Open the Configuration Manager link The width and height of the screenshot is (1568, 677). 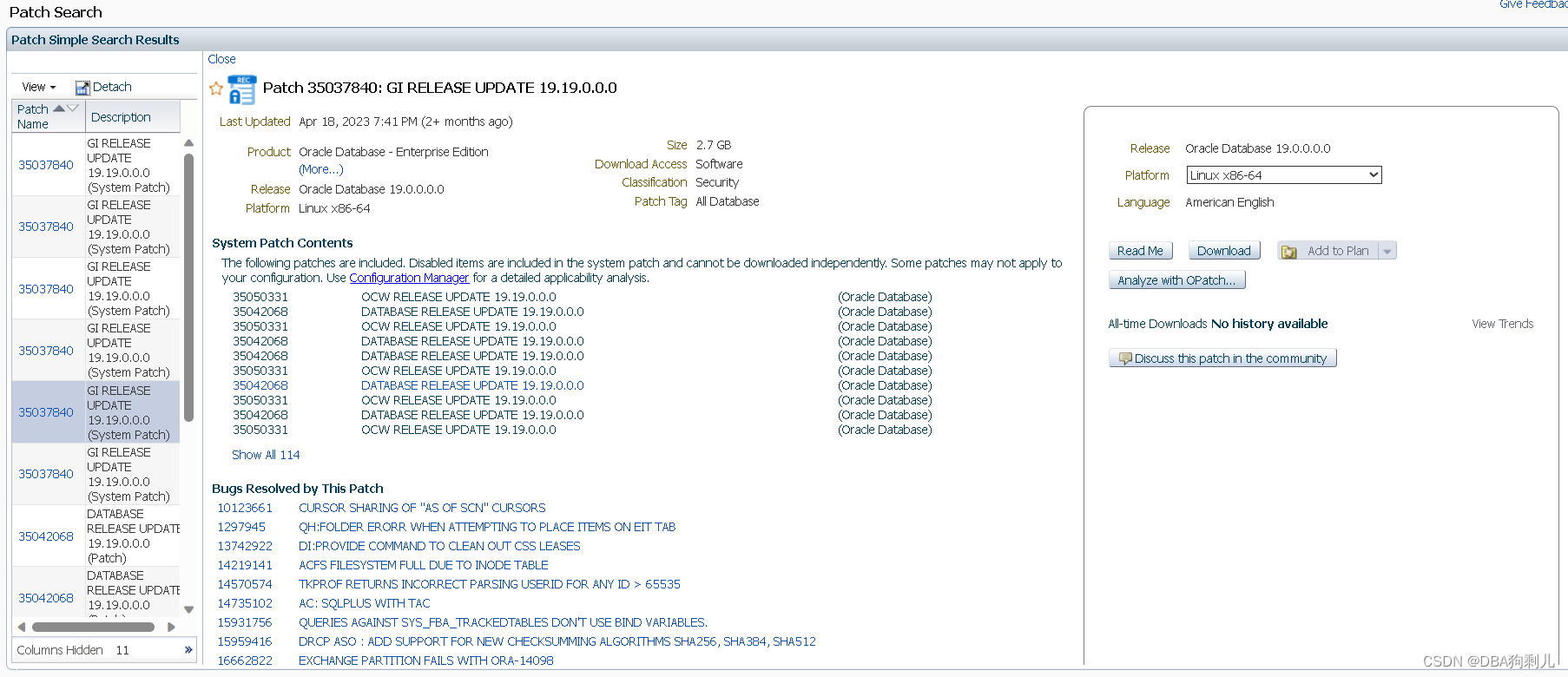pos(409,278)
